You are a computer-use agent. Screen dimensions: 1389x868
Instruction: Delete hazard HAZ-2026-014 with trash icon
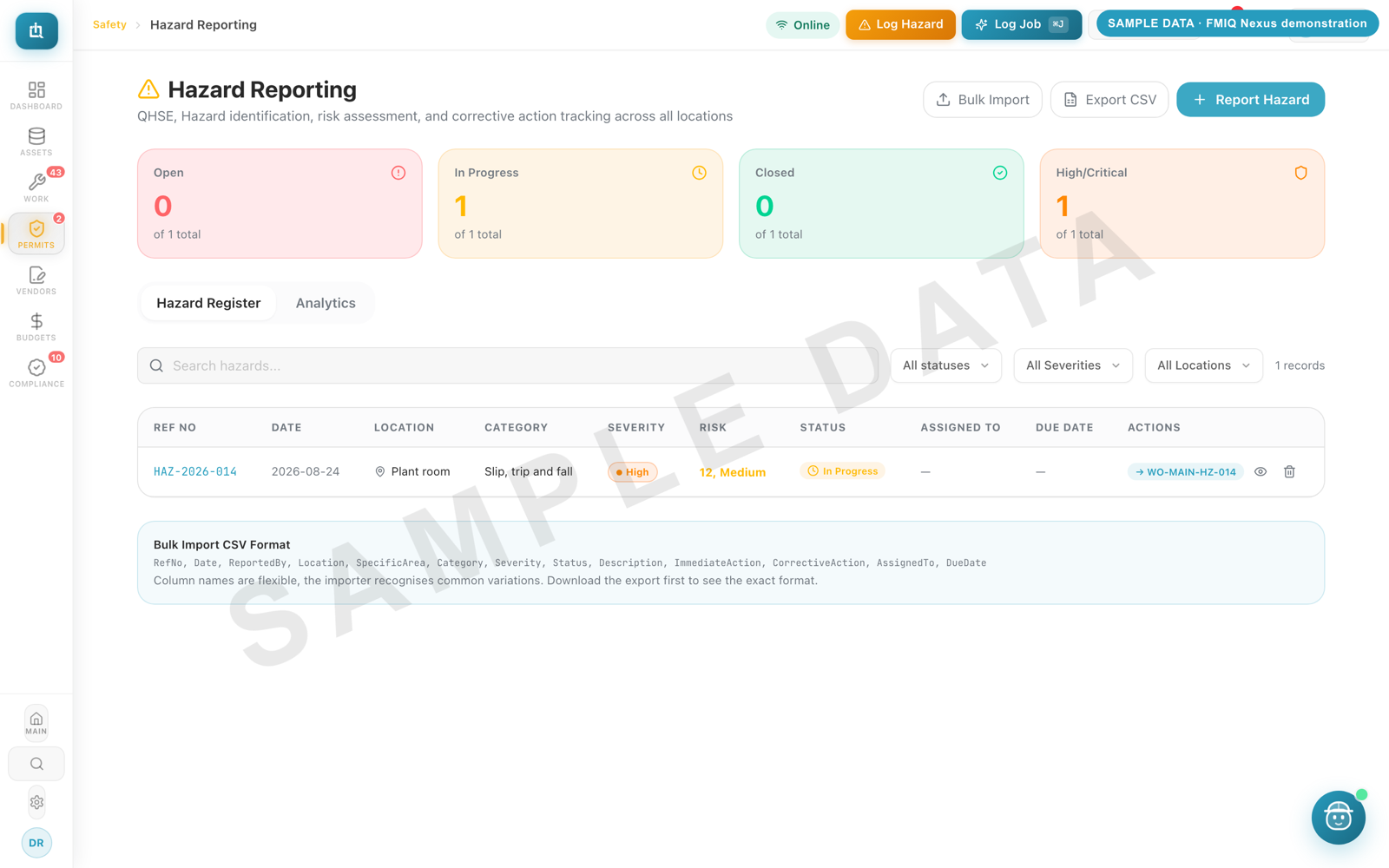pos(1289,472)
